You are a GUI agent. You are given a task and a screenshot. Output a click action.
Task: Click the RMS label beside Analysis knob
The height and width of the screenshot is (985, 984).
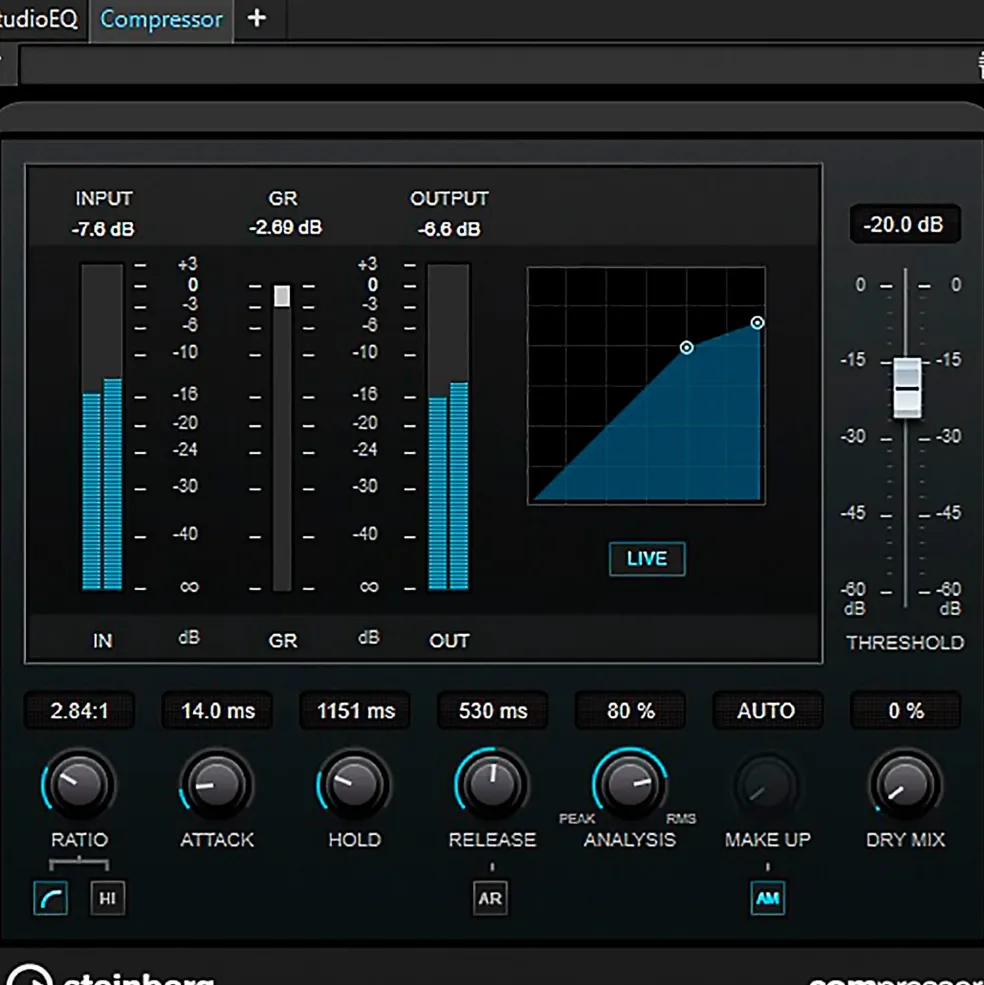(x=681, y=819)
